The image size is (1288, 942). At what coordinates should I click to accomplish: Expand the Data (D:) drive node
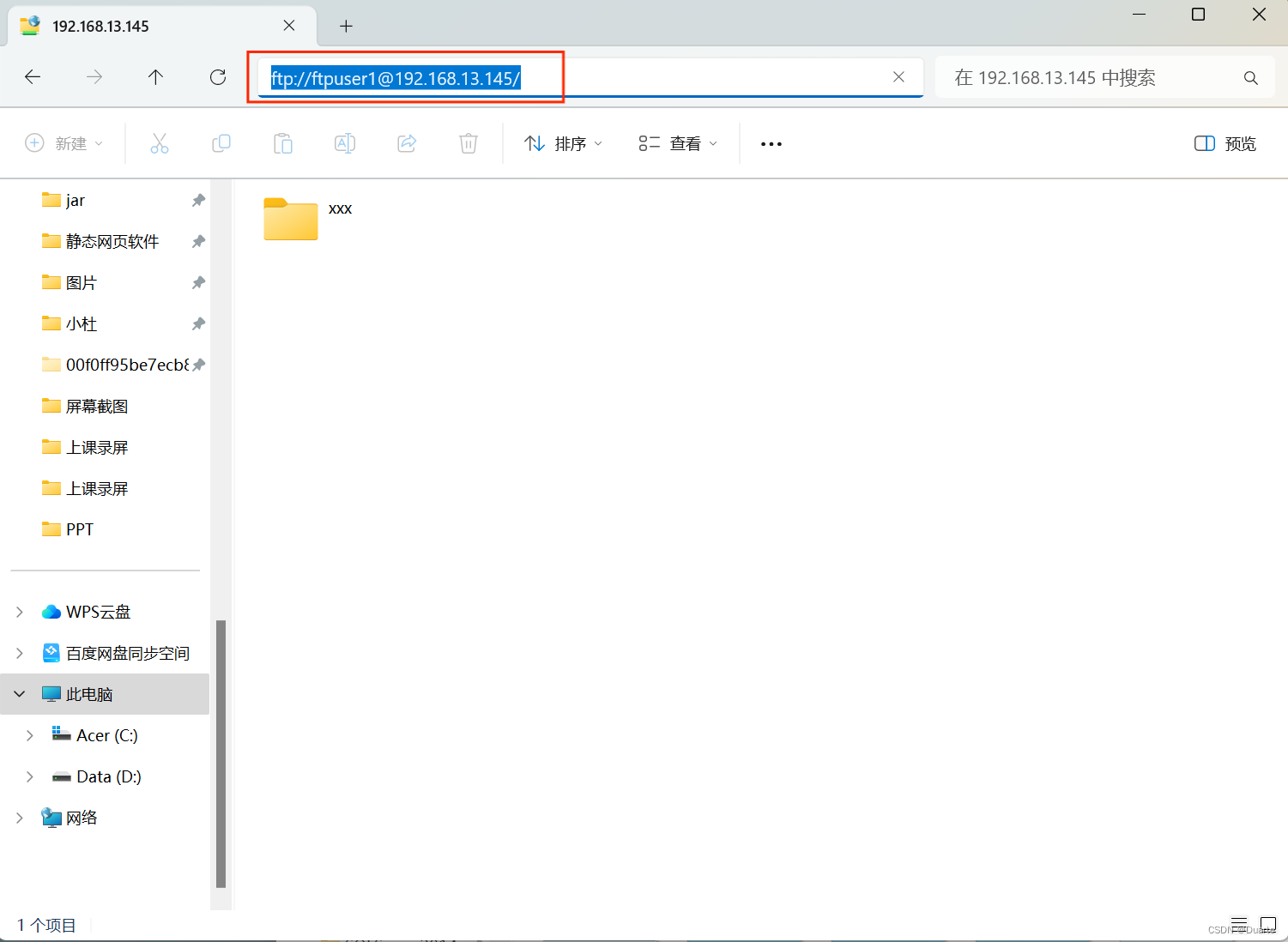(x=30, y=776)
